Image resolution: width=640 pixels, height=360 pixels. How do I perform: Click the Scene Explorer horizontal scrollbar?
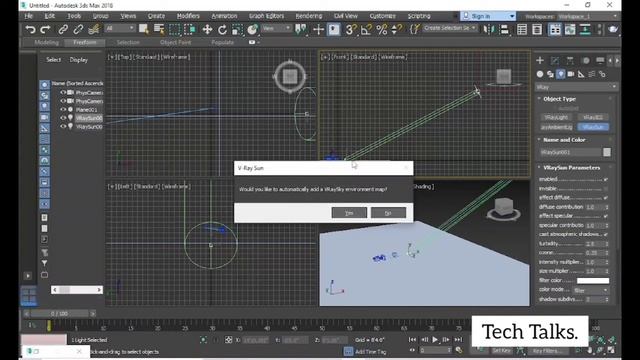coord(77,290)
